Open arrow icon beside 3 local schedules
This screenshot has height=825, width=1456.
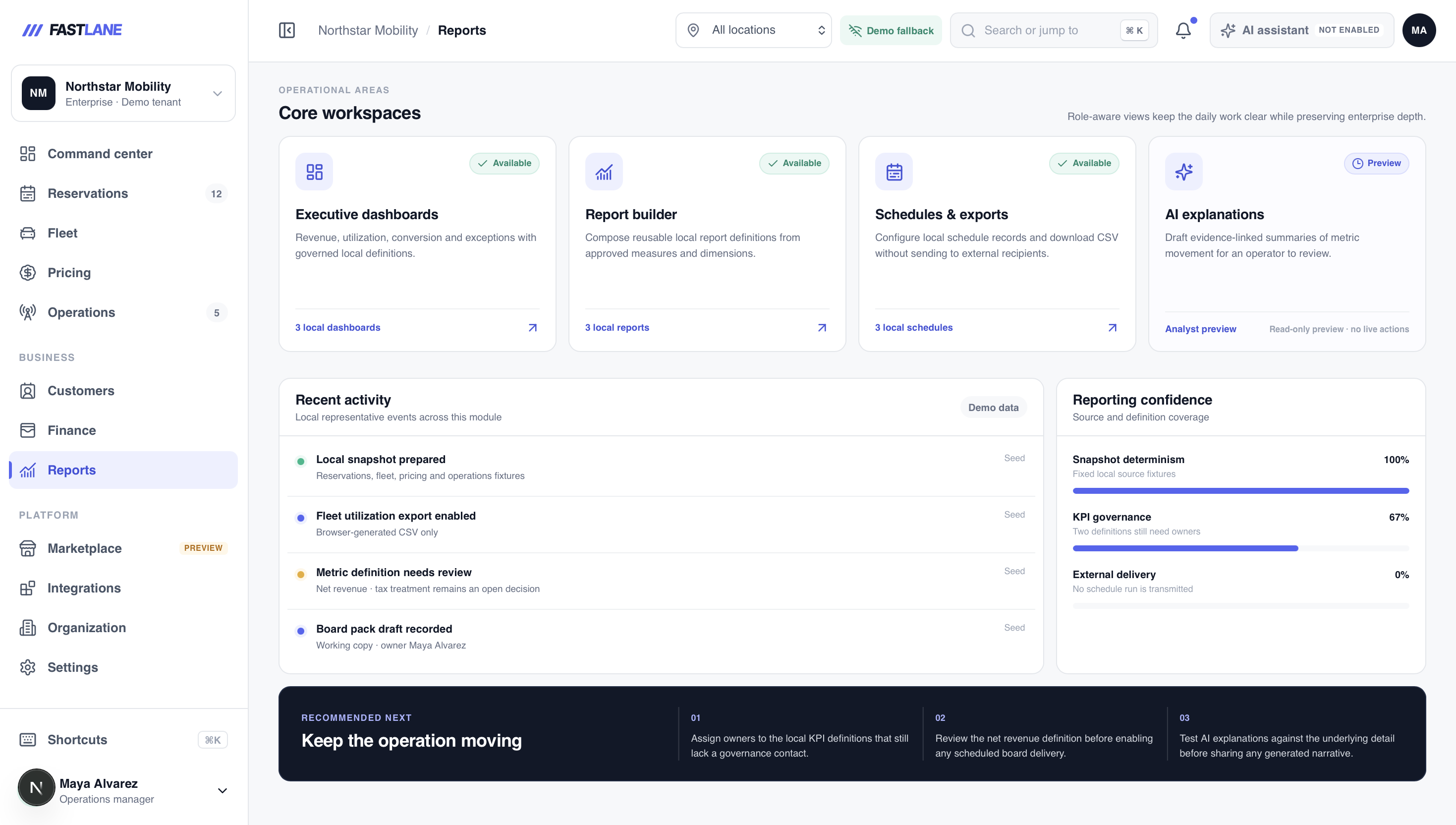click(1112, 328)
